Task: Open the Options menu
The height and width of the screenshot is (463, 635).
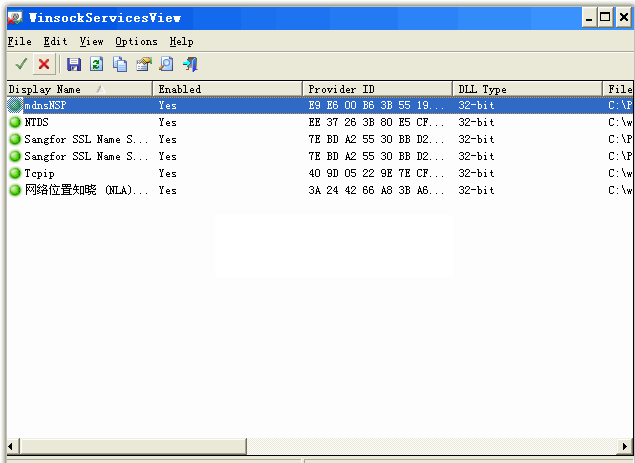Action: point(136,41)
